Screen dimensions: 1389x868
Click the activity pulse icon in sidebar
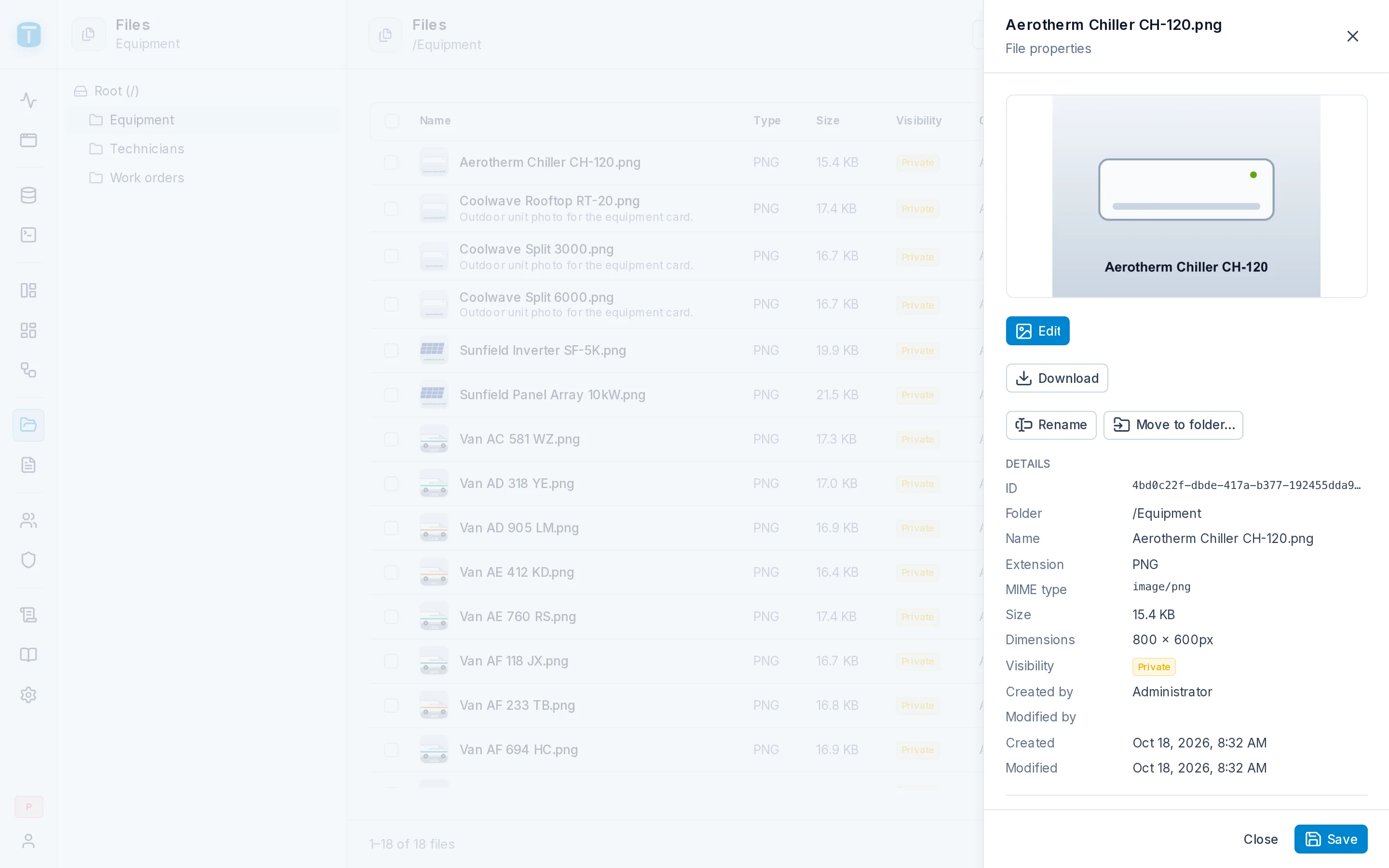pyautogui.click(x=28, y=100)
